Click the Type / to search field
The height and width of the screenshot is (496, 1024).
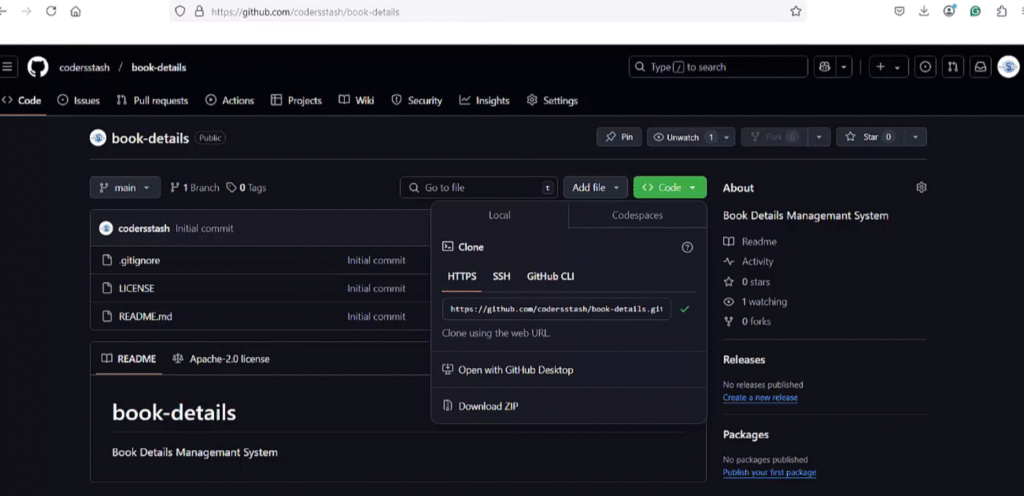718,67
